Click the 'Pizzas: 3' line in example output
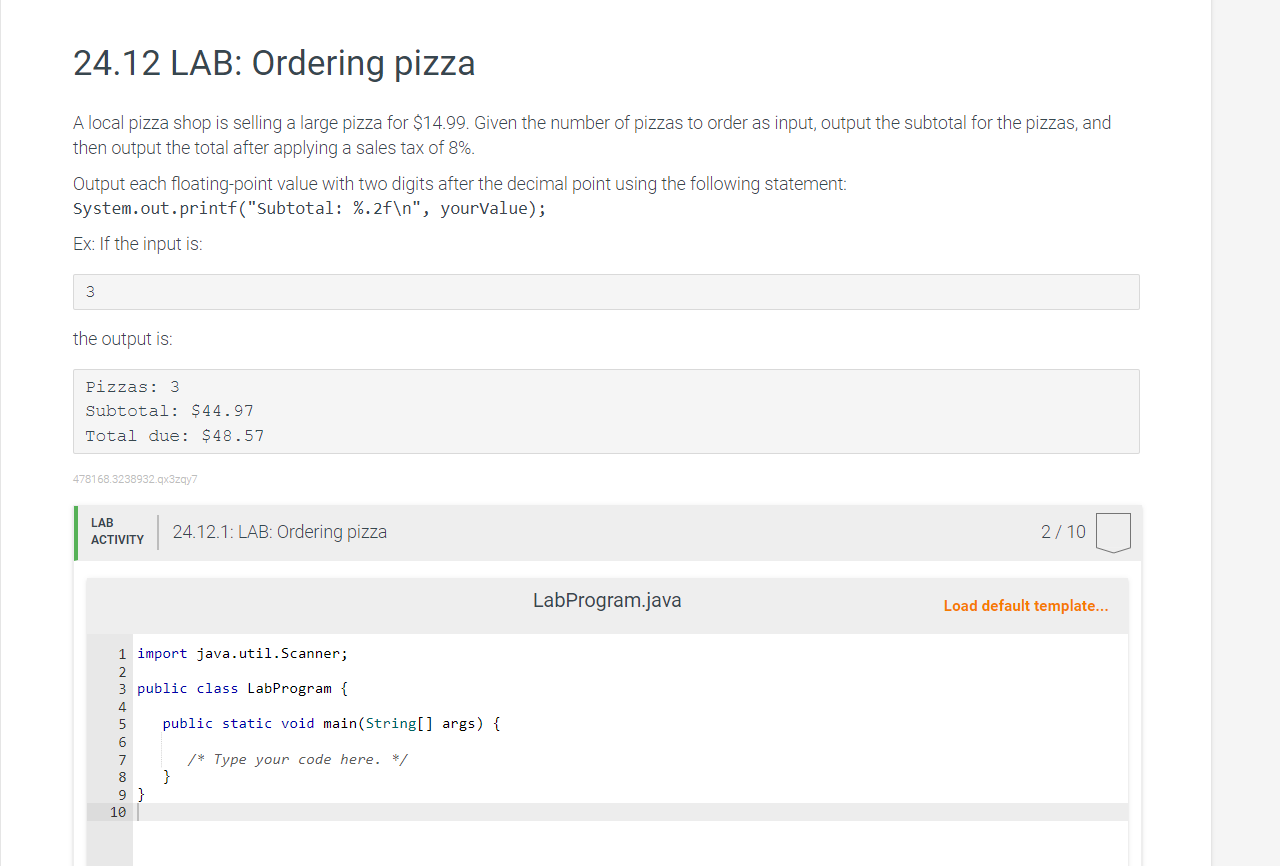The image size is (1280, 866). pyautogui.click(x=133, y=387)
